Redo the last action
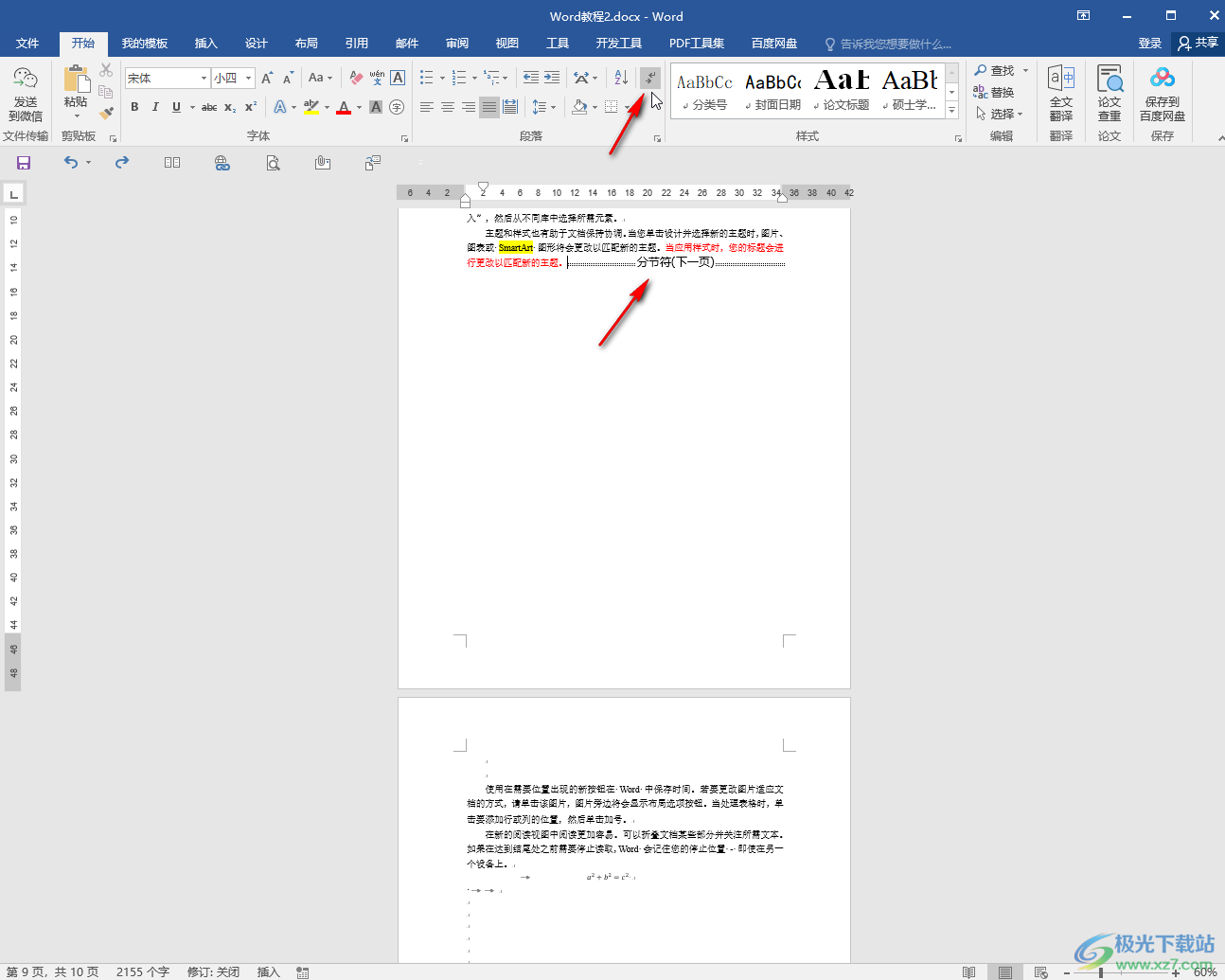Viewport: 1225px width, 980px height. [122, 163]
